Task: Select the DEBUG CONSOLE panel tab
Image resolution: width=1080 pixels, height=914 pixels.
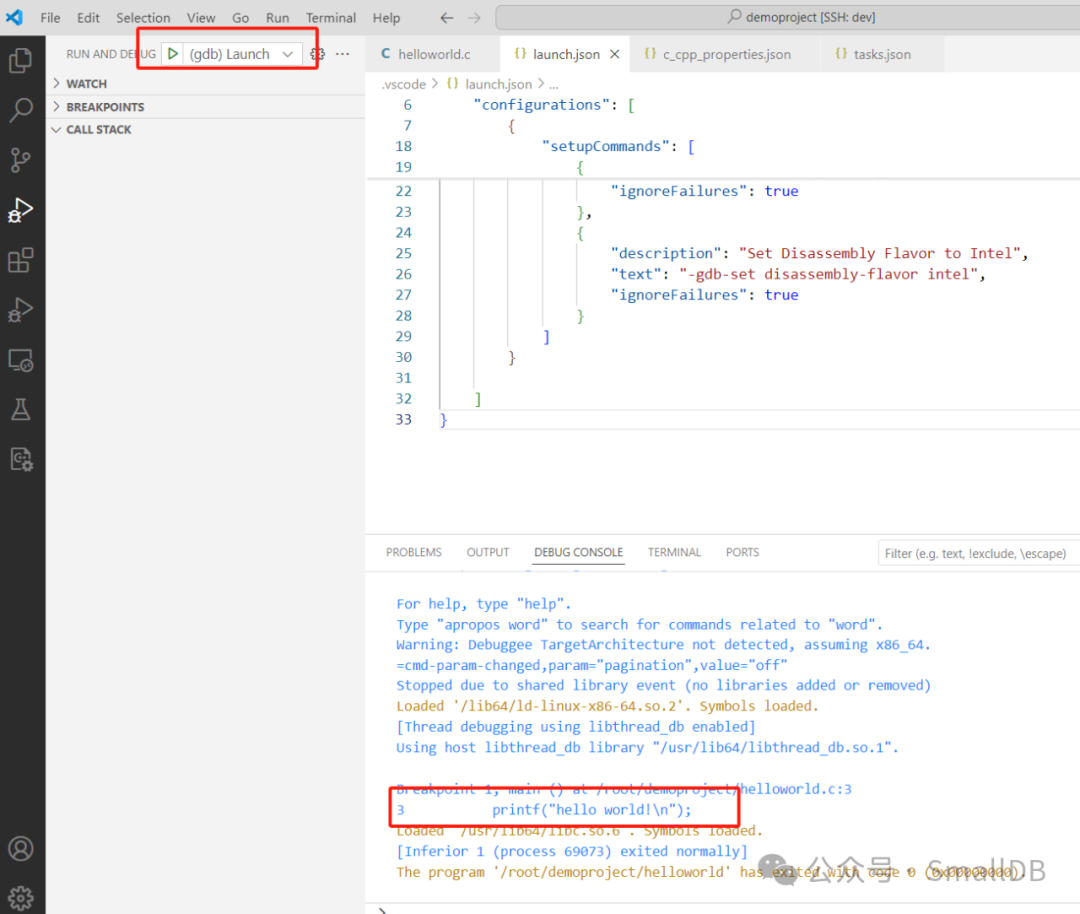Action: tap(579, 552)
